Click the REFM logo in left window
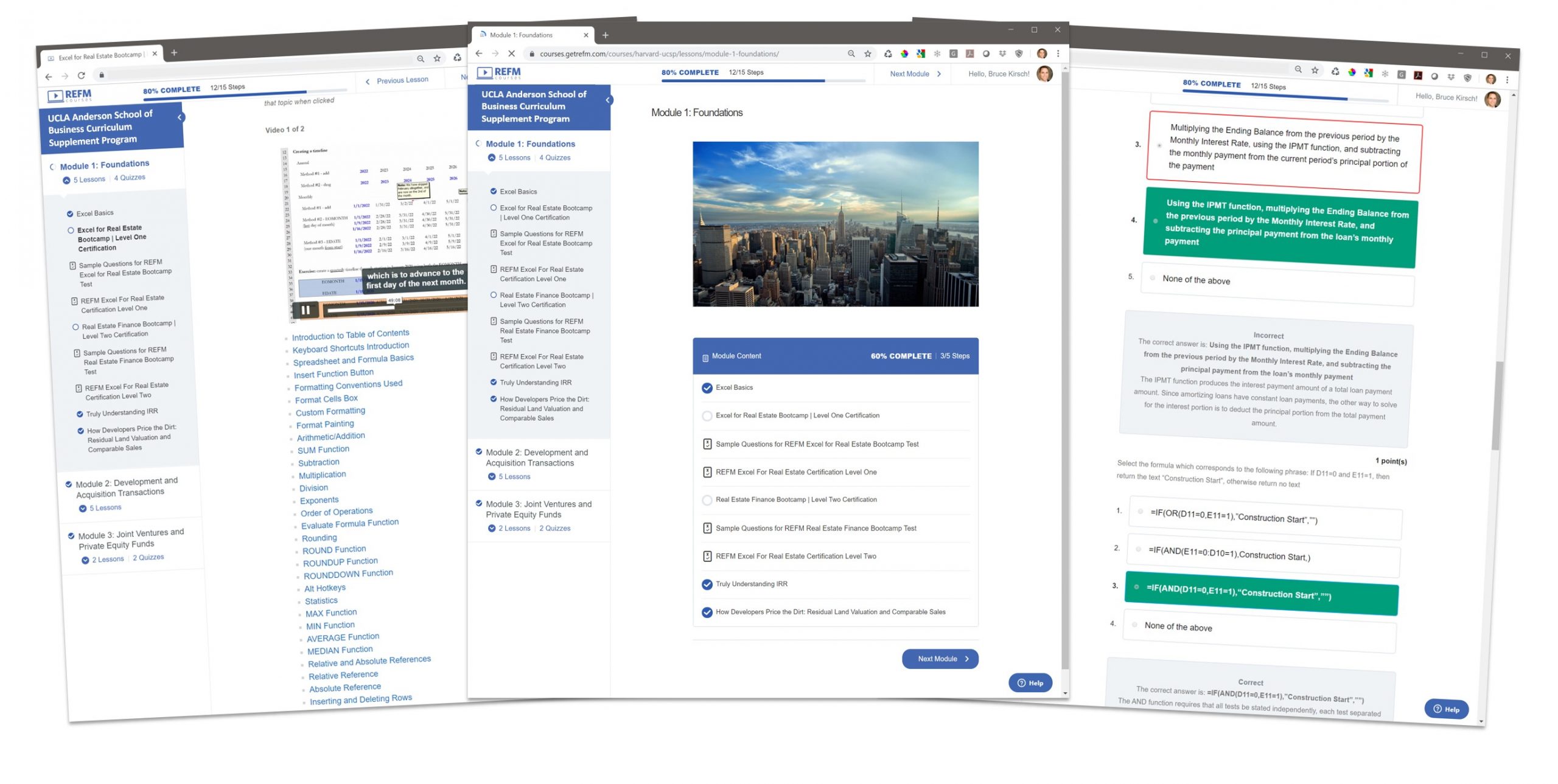The width and height of the screenshot is (1558, 784). pos(69,95)
